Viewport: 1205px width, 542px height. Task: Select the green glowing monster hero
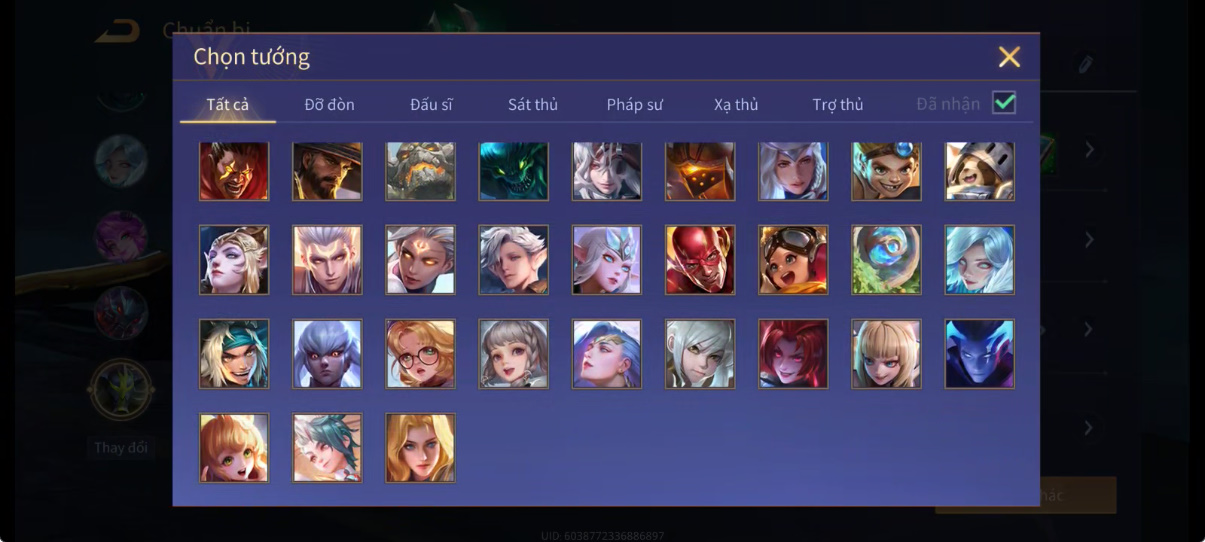pos(513,171)
